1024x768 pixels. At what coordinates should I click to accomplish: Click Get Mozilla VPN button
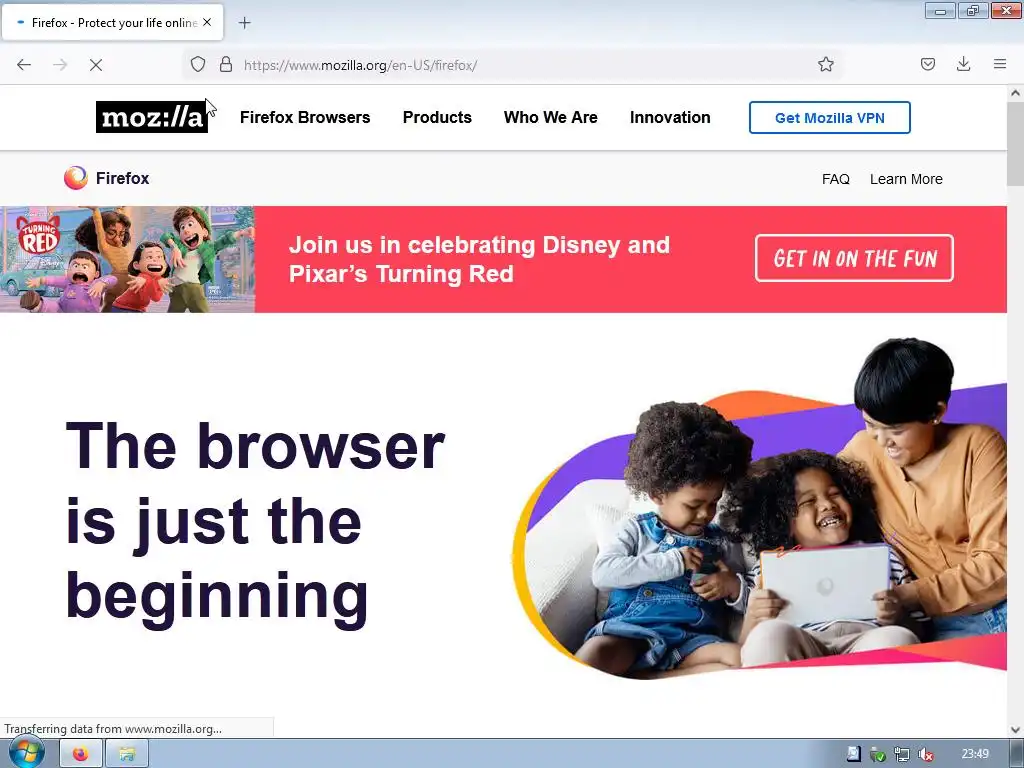coord(829,118)
